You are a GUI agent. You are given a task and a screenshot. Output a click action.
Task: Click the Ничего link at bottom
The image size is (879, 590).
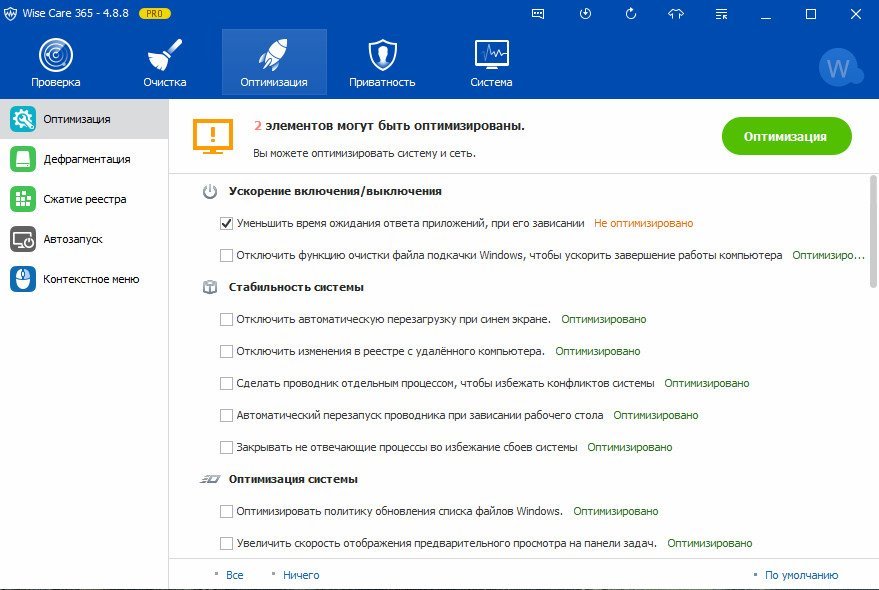pos(301,575)
